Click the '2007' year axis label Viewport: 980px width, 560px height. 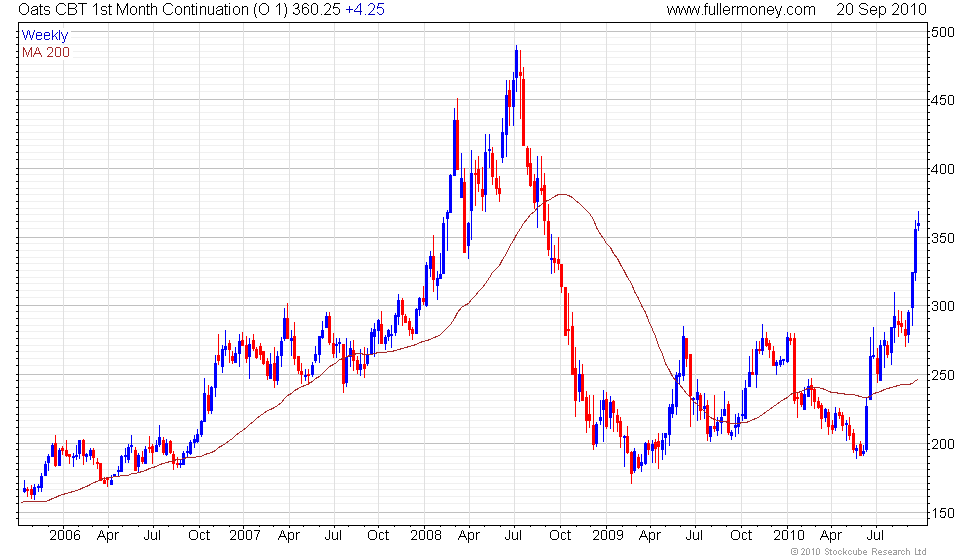(x=244, y=536)
